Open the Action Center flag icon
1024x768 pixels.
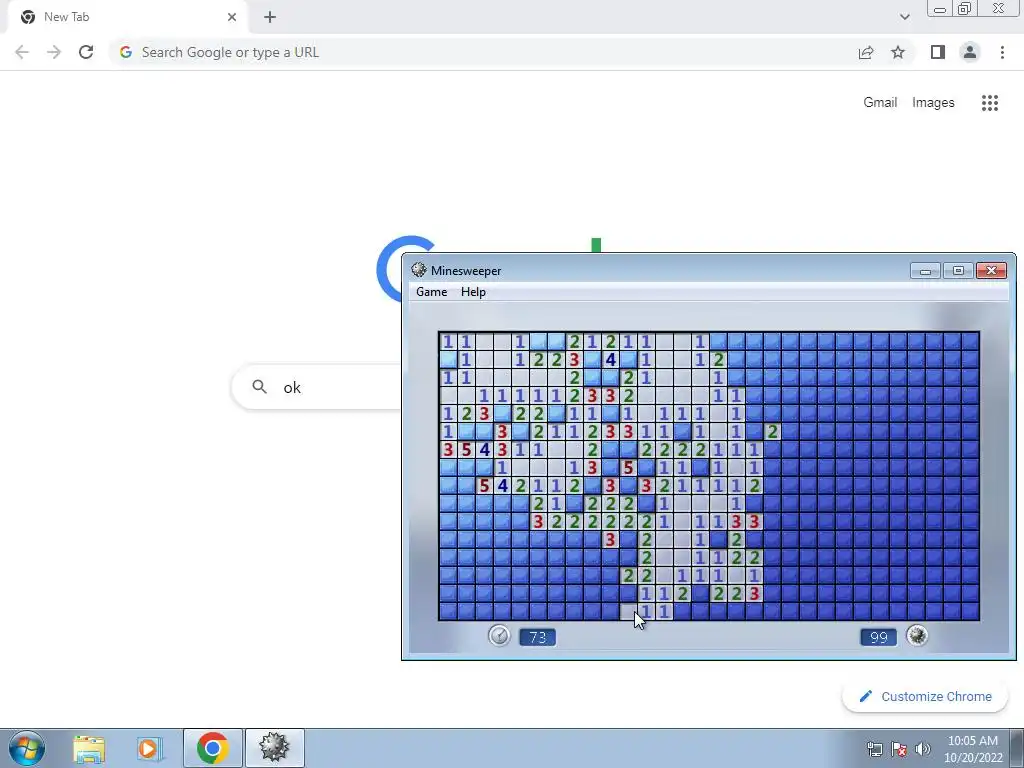(x=899, y=748)
